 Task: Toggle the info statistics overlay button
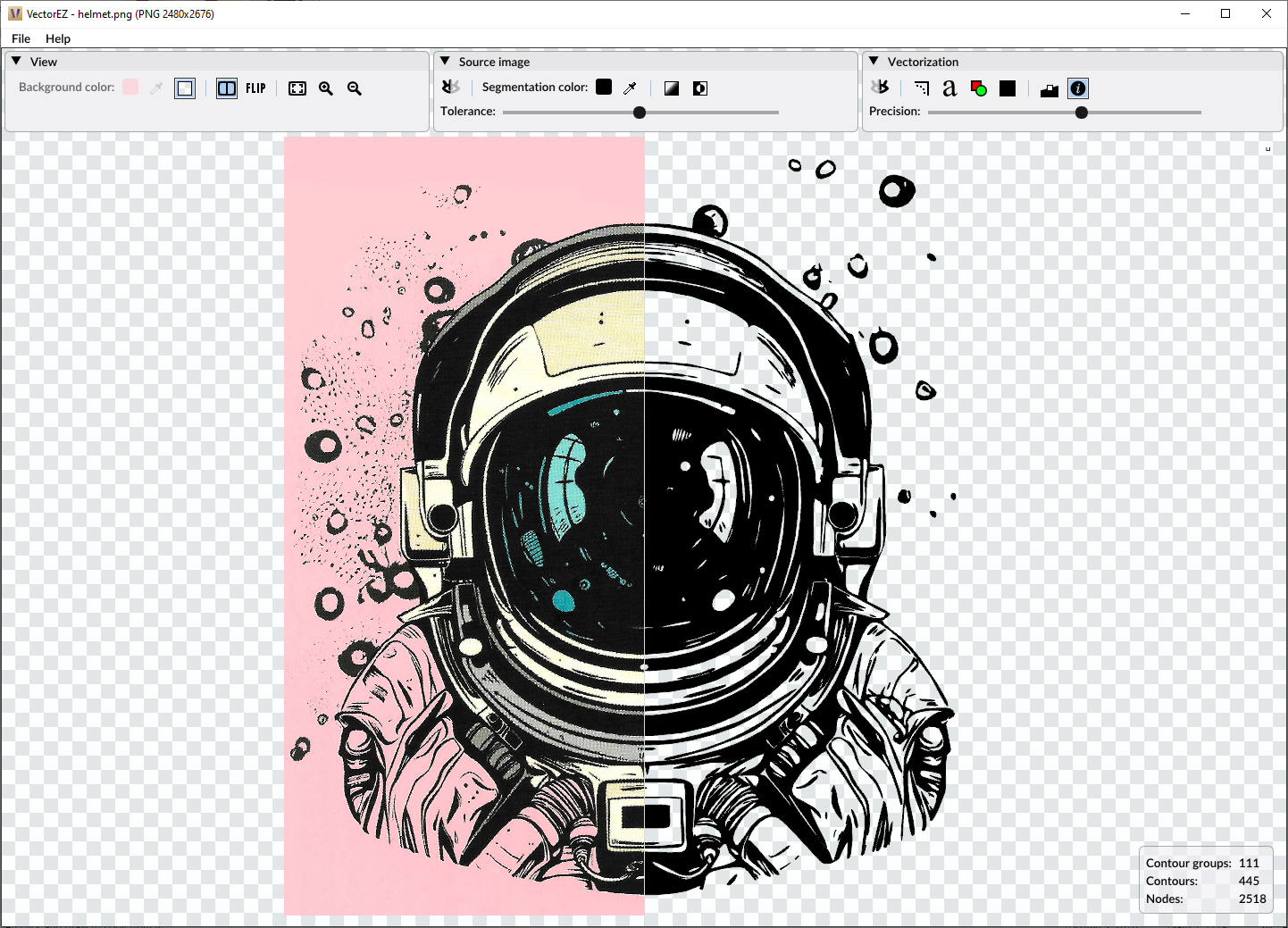(1079, 88)
